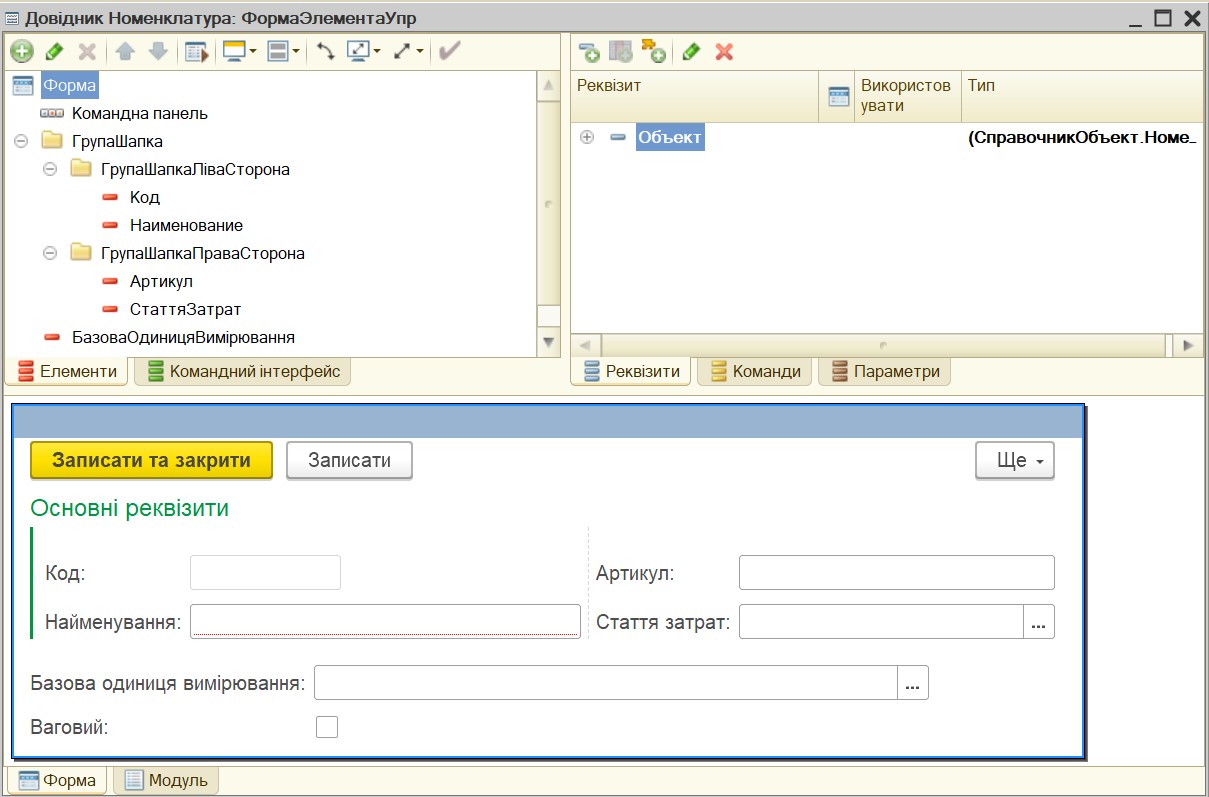Collapse the ГрупаШапка tree node
Image resolution: width=1209 pixels, height=797 pixels.
[21, 142]
